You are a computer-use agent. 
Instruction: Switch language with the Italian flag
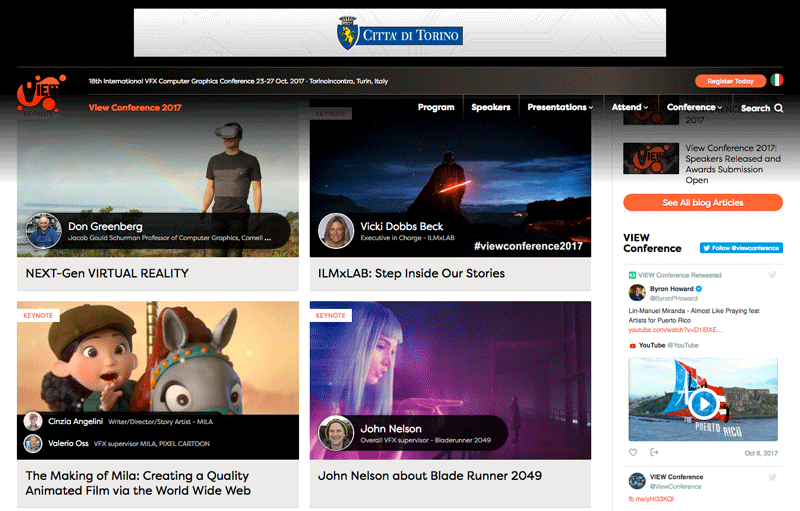pos(777,81)
